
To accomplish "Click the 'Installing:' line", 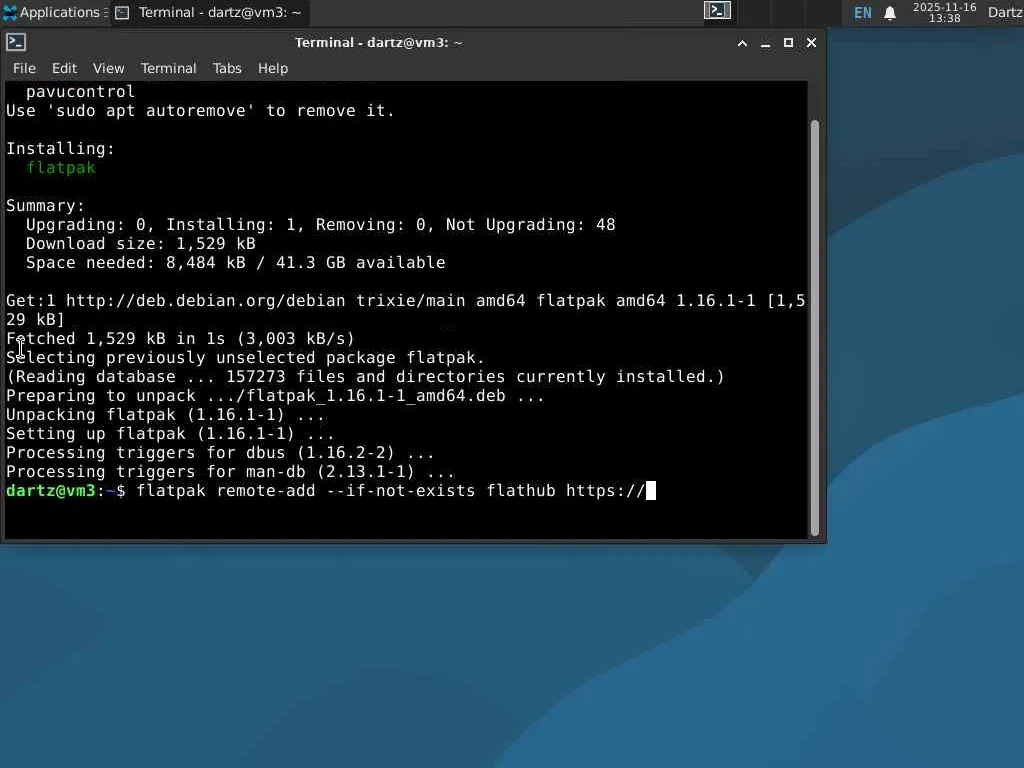I will coord(60,149).
